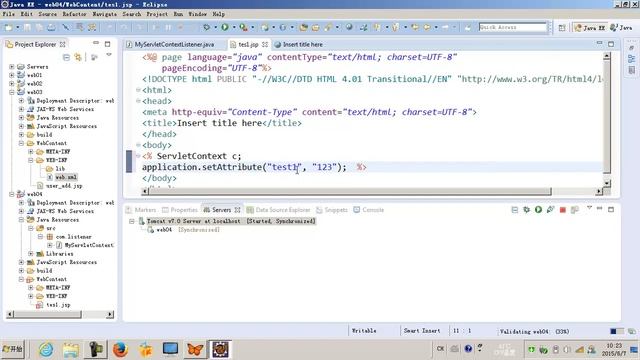Viewport: 640px width, 360px height.
Task: Open the File menu
Action: (9, 14)
